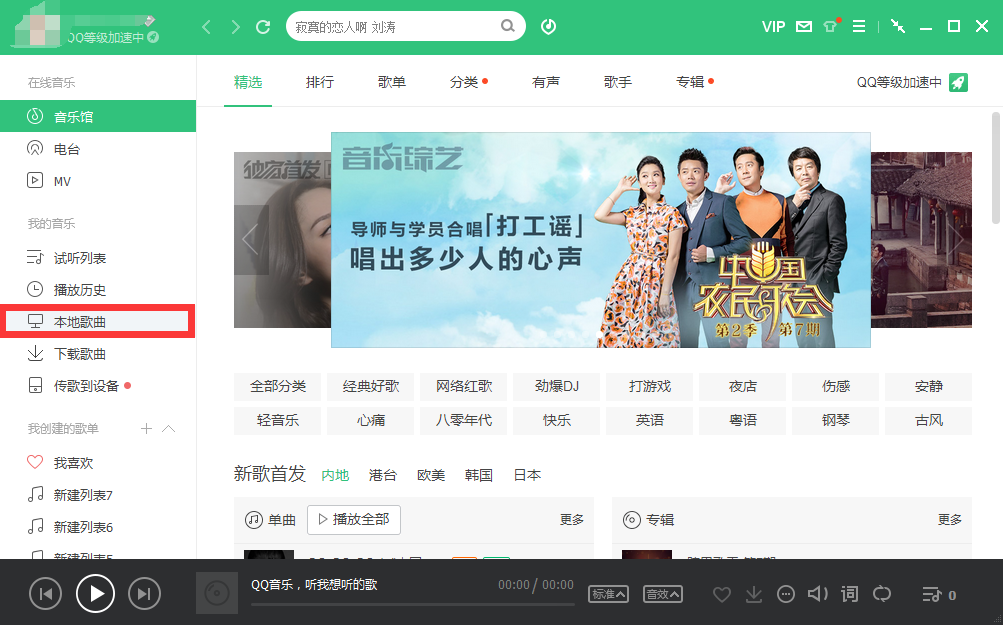Open the listen-to-identify song icon beside search

point(548,27)
